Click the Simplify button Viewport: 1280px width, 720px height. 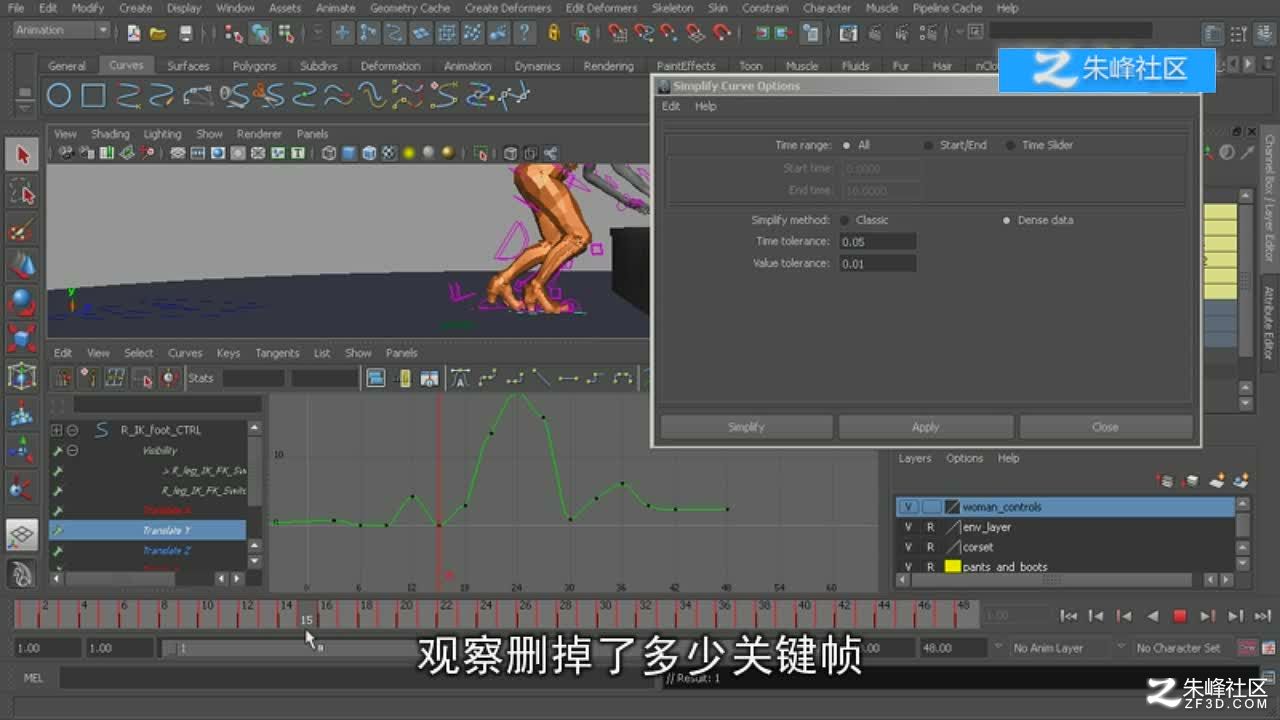coord(746,427)
